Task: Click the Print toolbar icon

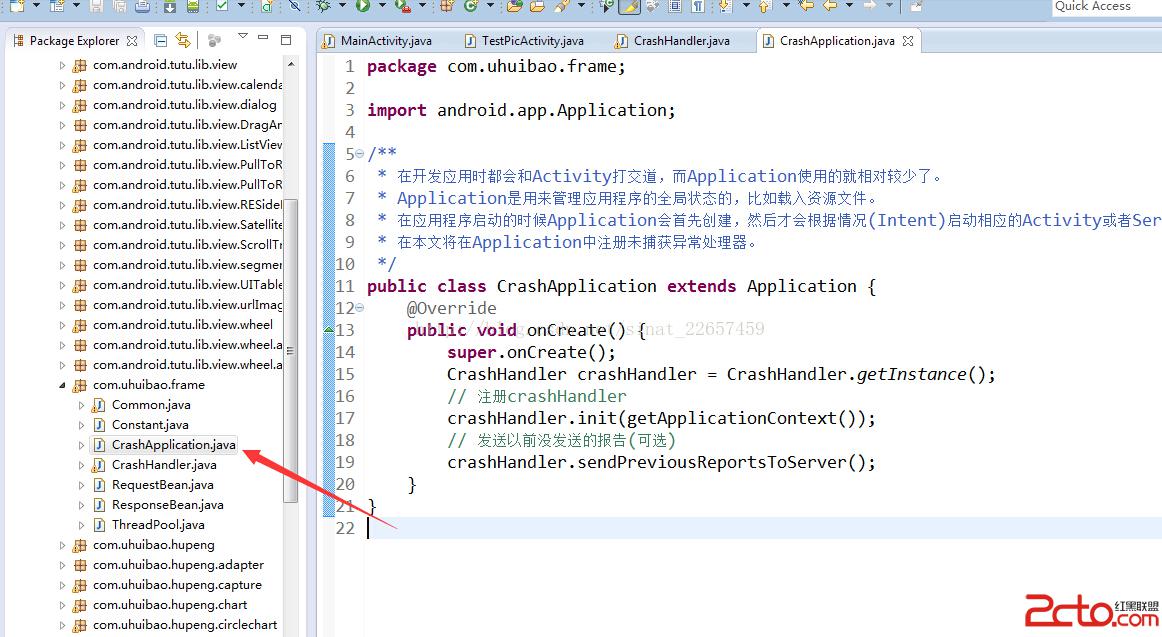Action: [142, 6]
